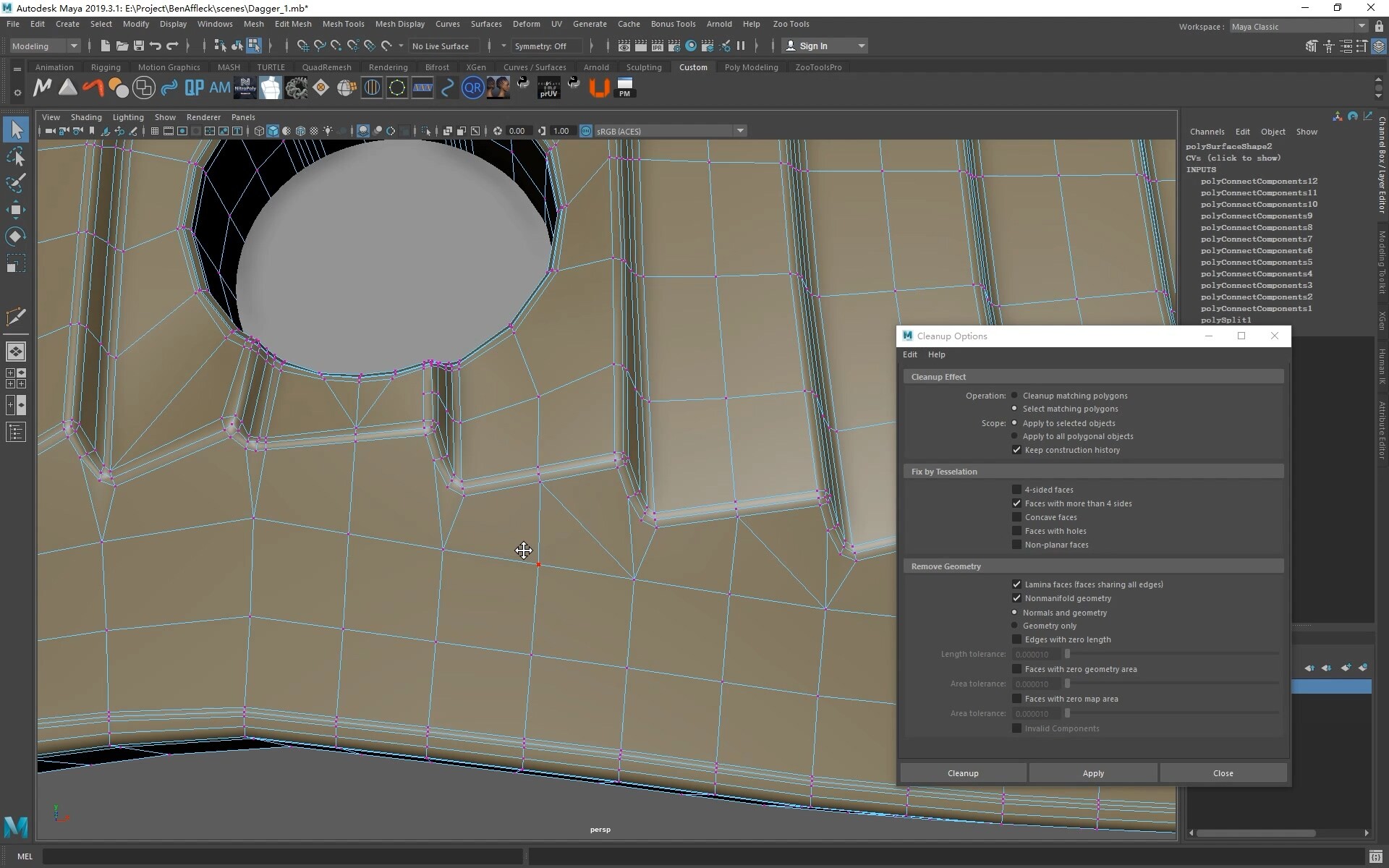
Task: Enable viewport lighting with the bulb icon
Action: (328, 131)
